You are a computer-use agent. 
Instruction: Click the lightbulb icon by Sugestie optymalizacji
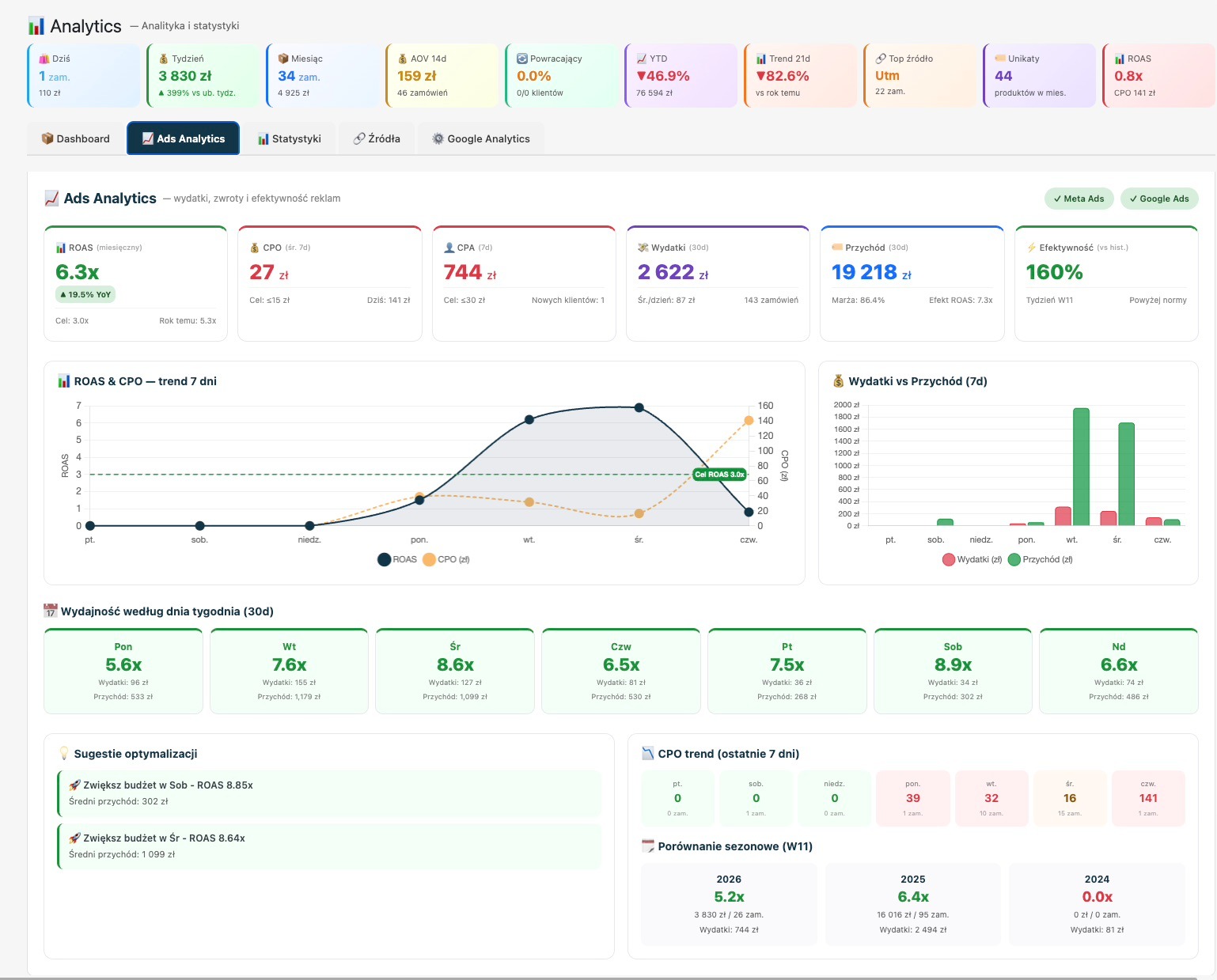(64, 754)
